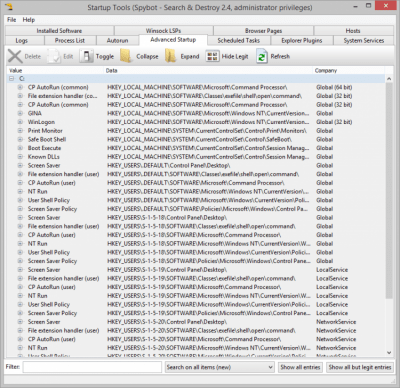
Task: Click the Delete toolbar icon
Action: click(x=15, y=56)
